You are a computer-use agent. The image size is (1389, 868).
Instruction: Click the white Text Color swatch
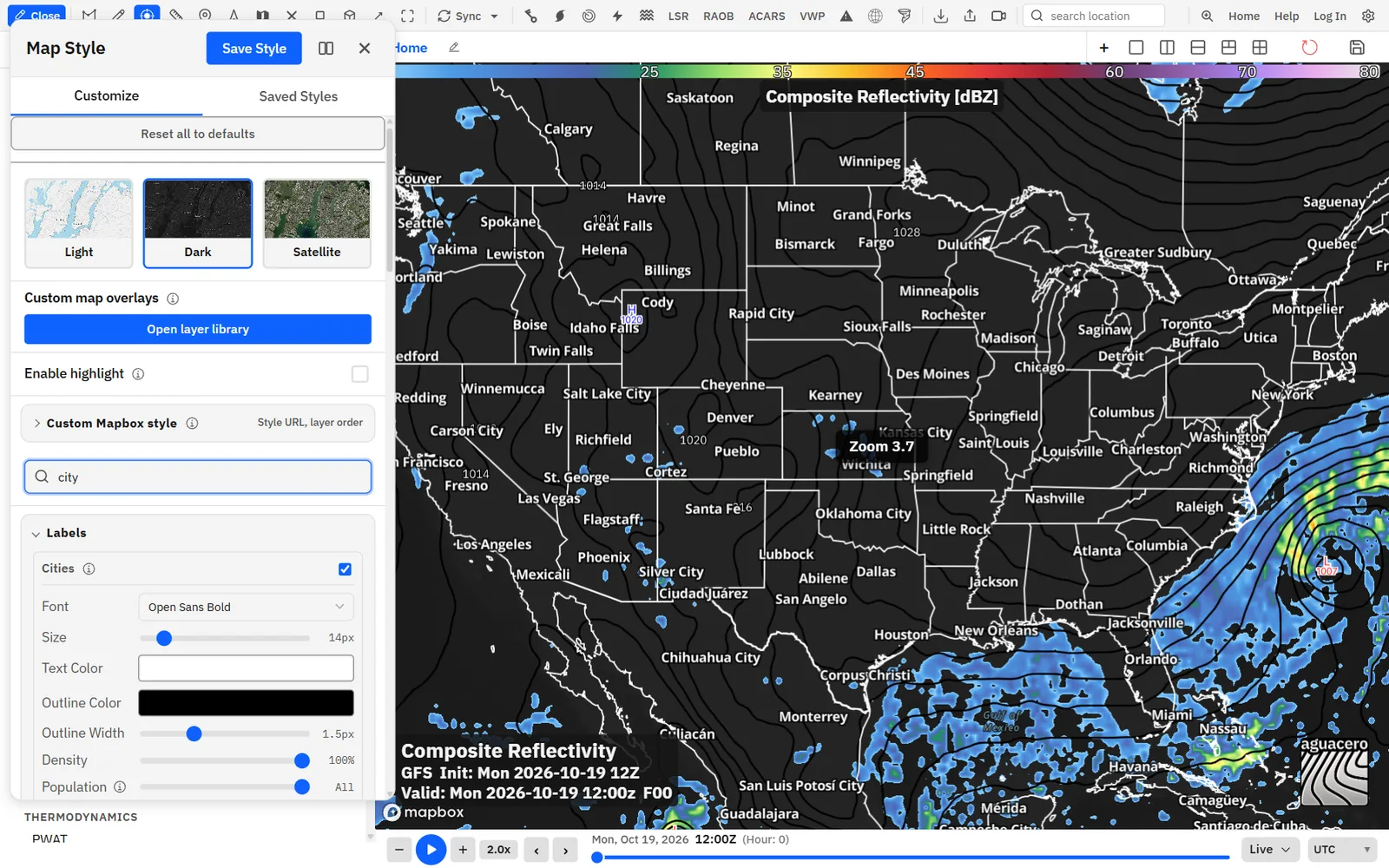pos(246,667)
